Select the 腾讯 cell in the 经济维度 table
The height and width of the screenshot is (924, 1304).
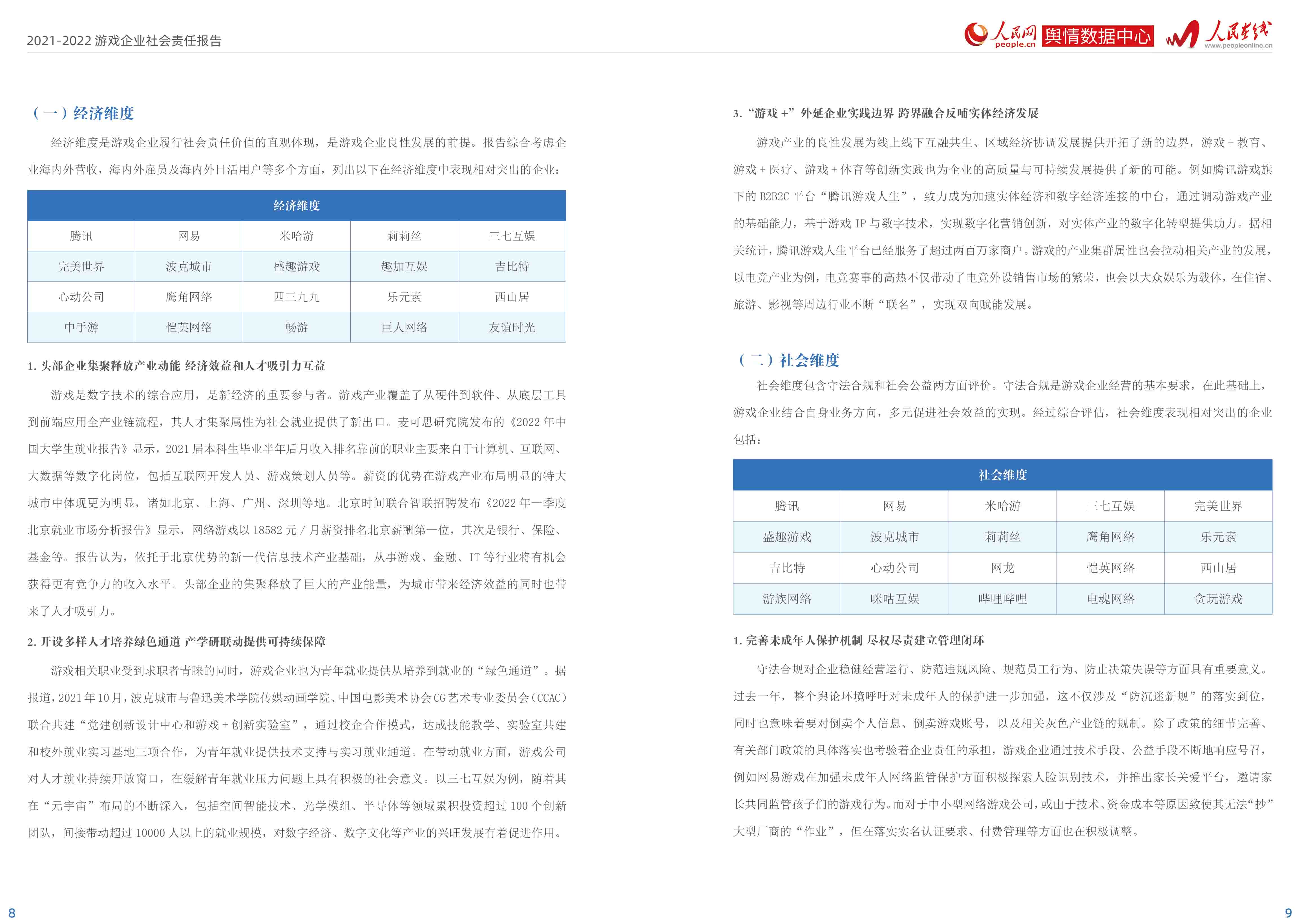pyautogui.click(x=81, y=236)
